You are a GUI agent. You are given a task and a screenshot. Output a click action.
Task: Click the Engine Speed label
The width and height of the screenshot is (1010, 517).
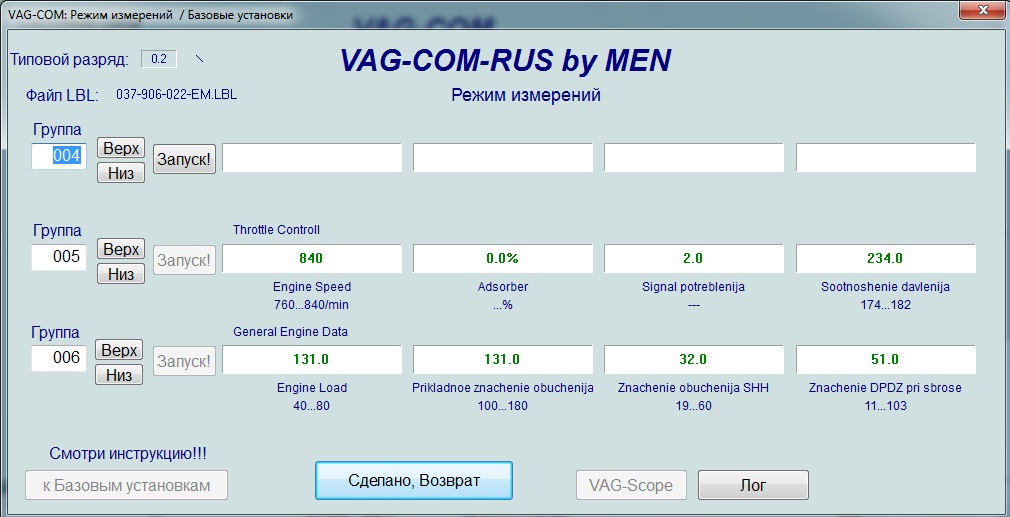point(312,287)
